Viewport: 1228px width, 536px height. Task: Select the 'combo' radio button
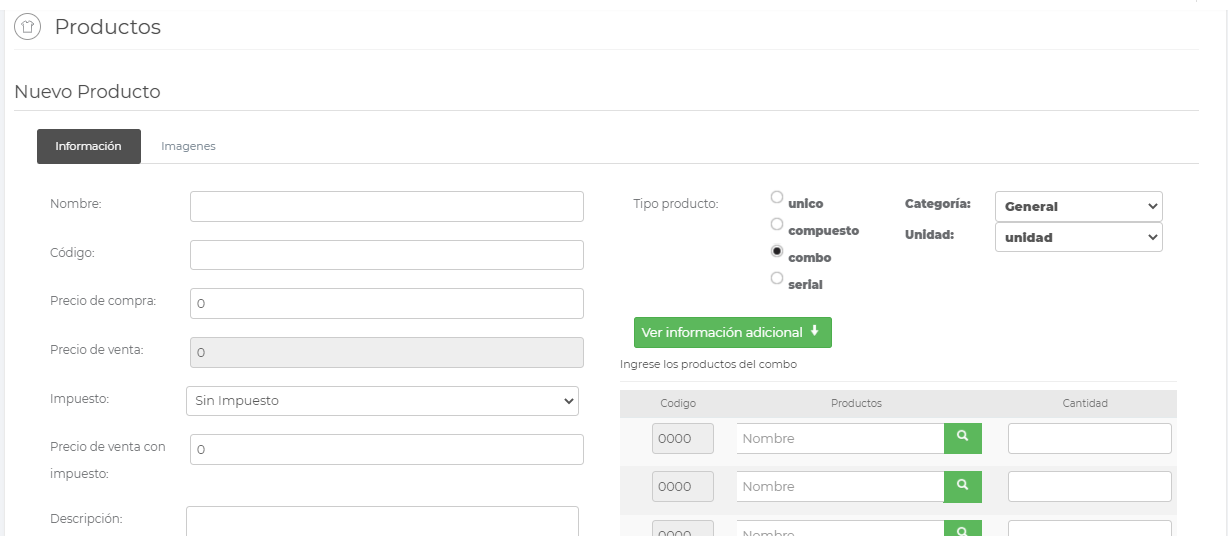[777, 252]
